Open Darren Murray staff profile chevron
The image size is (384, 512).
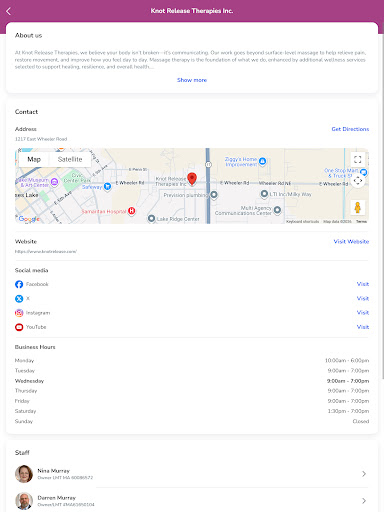pos(364,501)
